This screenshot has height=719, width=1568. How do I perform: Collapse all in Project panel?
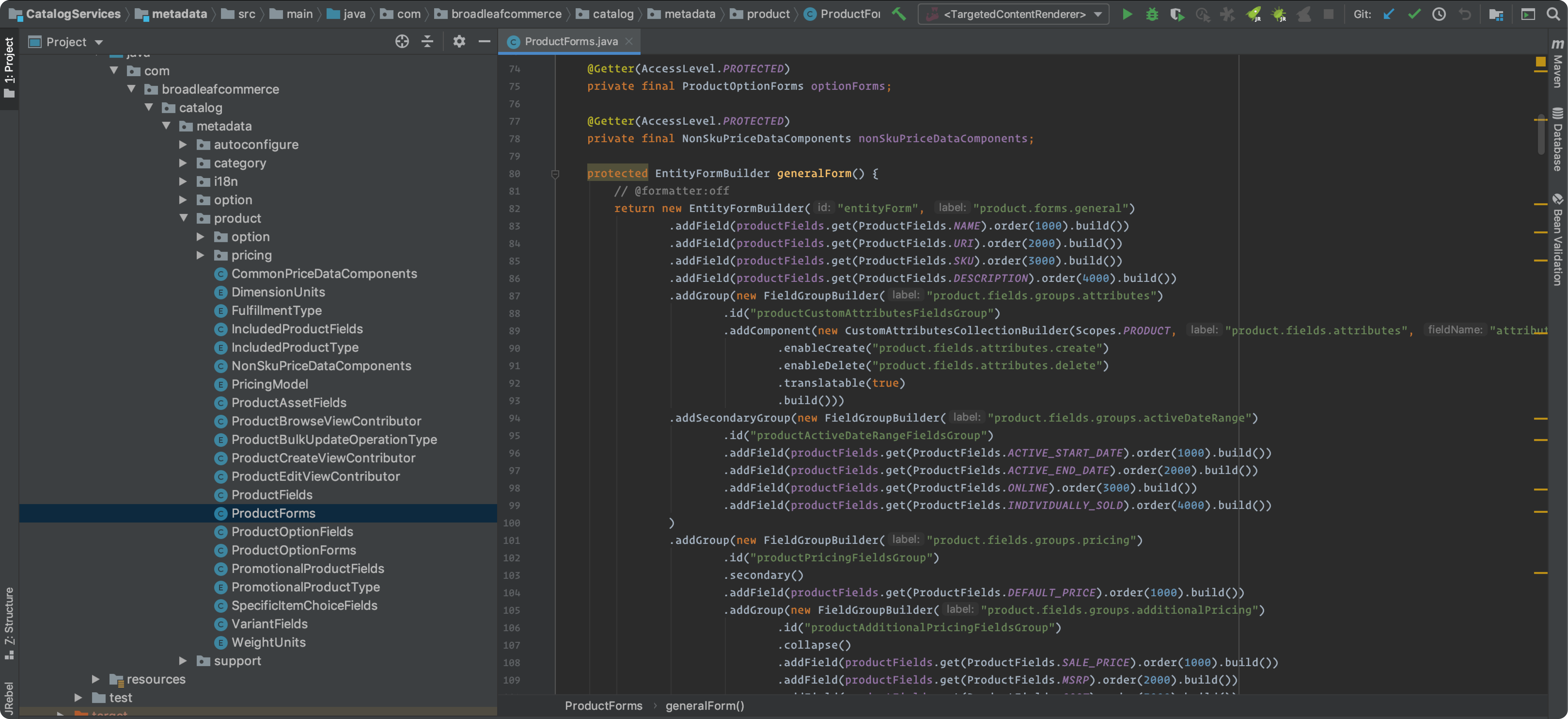click(x=427, y=41)
